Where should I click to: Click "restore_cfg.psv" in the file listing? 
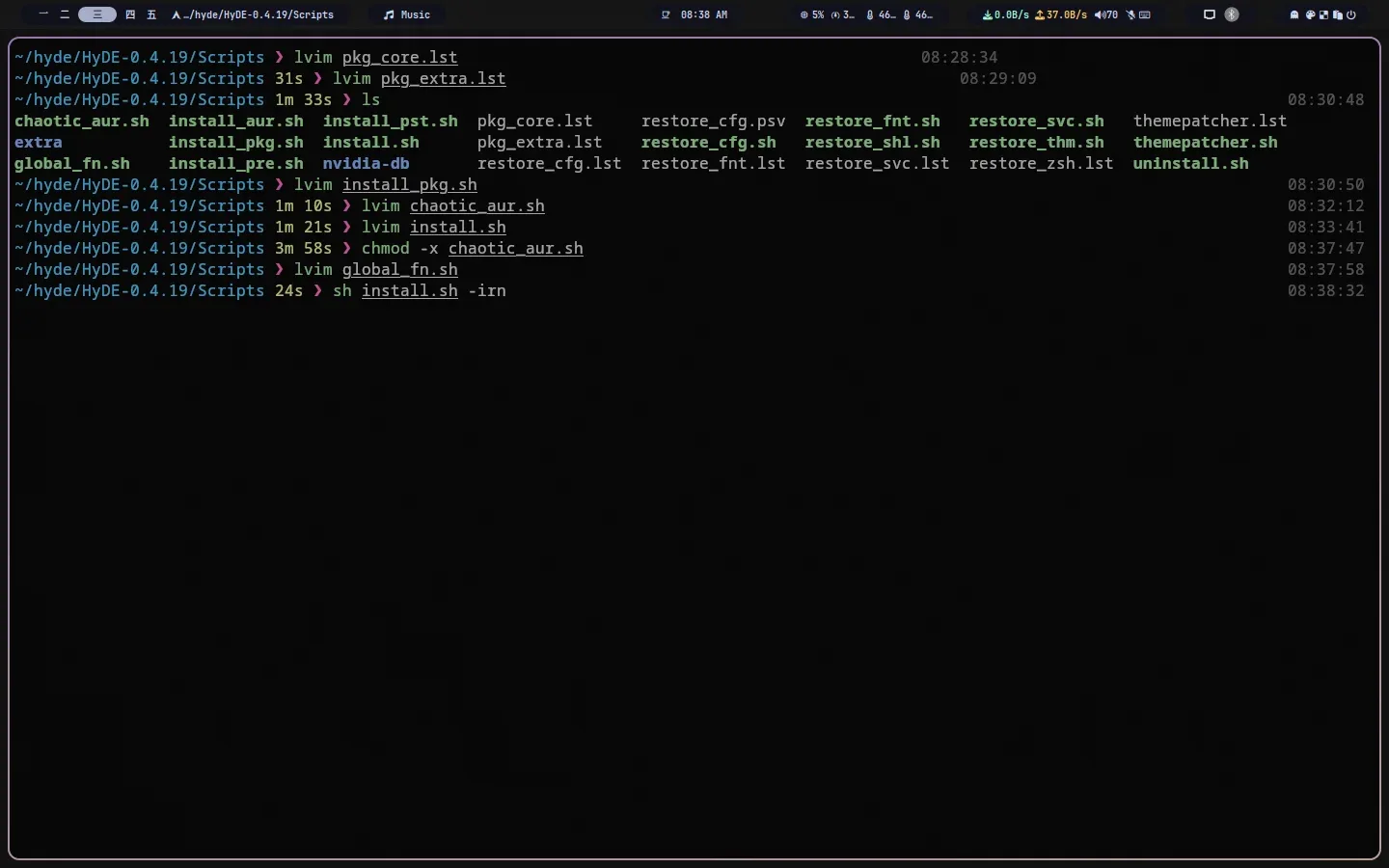pos(714,121)
